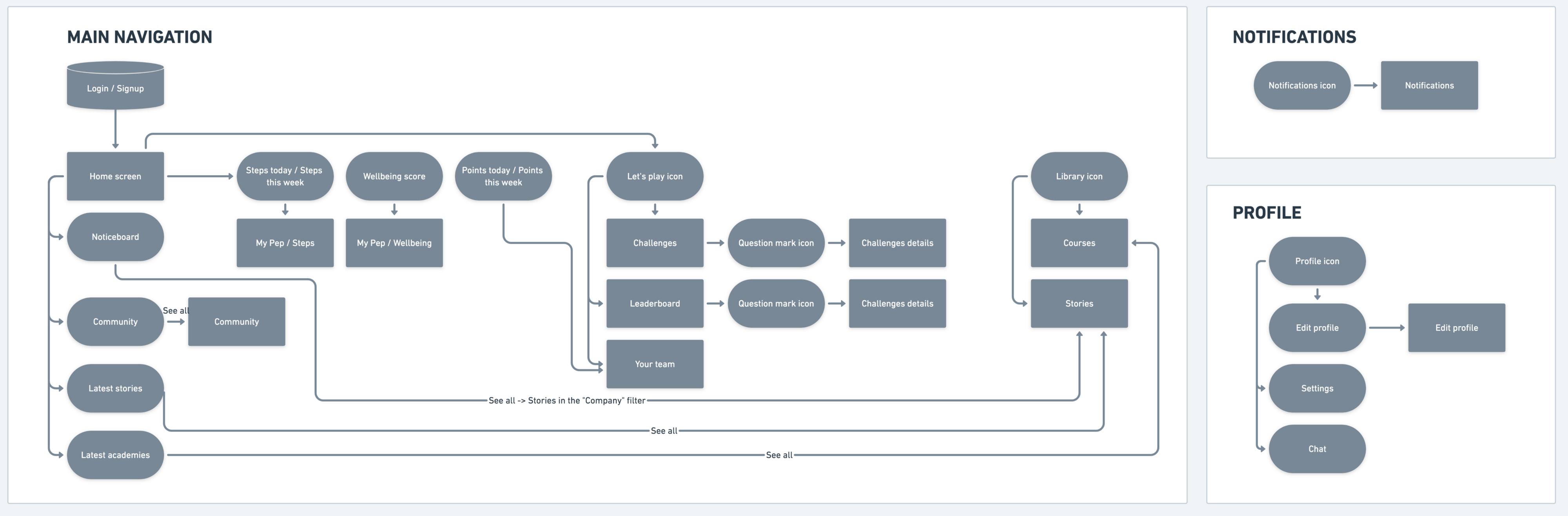Click the Challenges screen box
1568x516 pixels.
[x=654, y=243]
